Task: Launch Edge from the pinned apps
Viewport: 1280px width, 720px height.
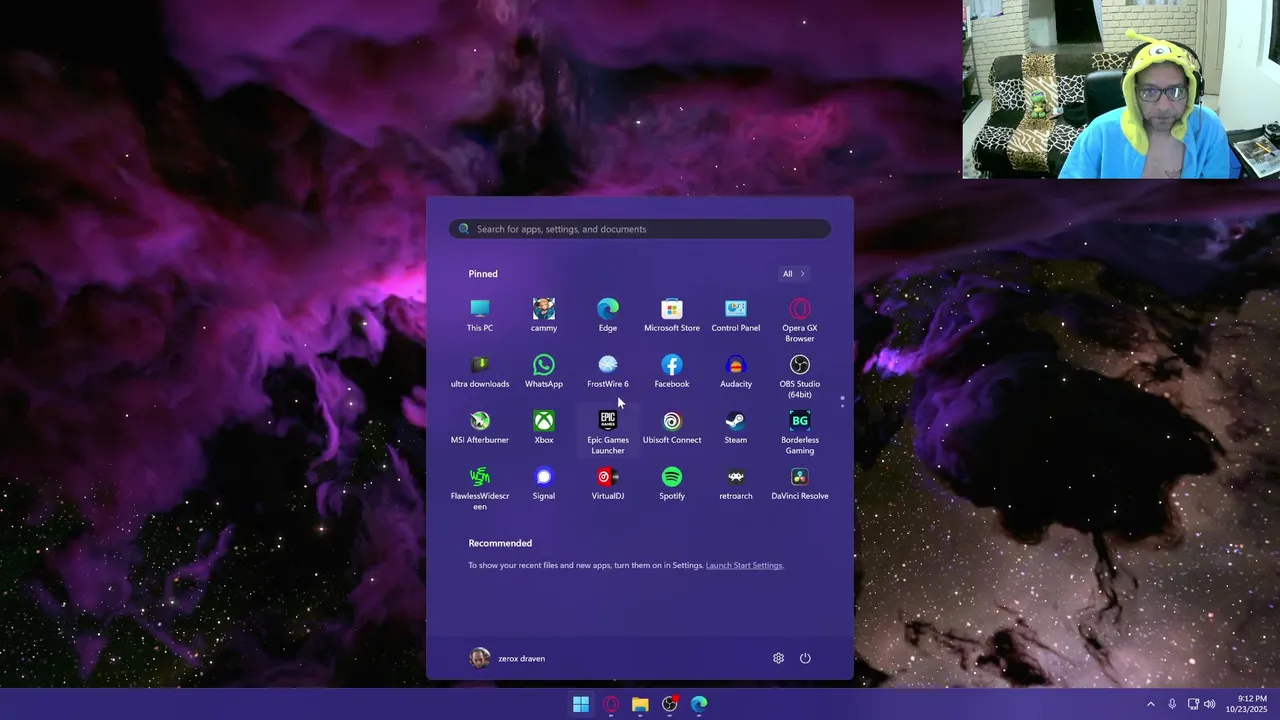Action: point(608,316)
